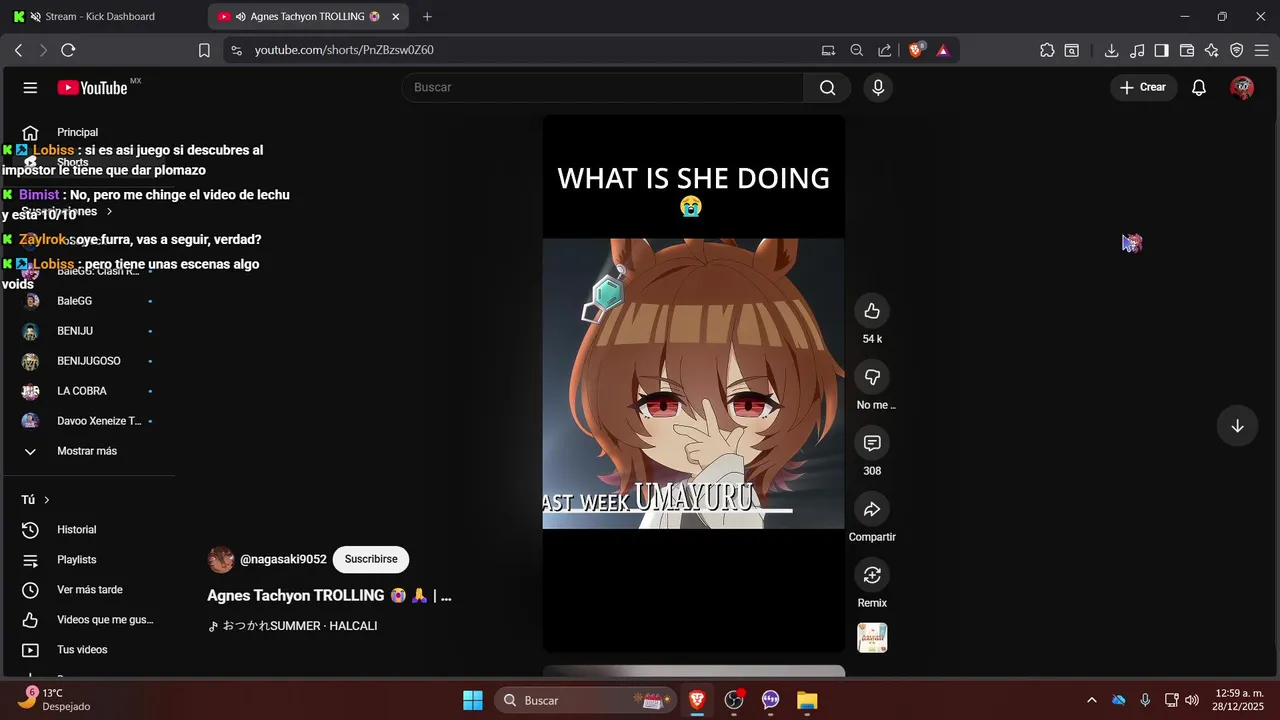Click the magnifier search button on YouTube
This screenshot has height=720, width=1280.
pos(827,88)
